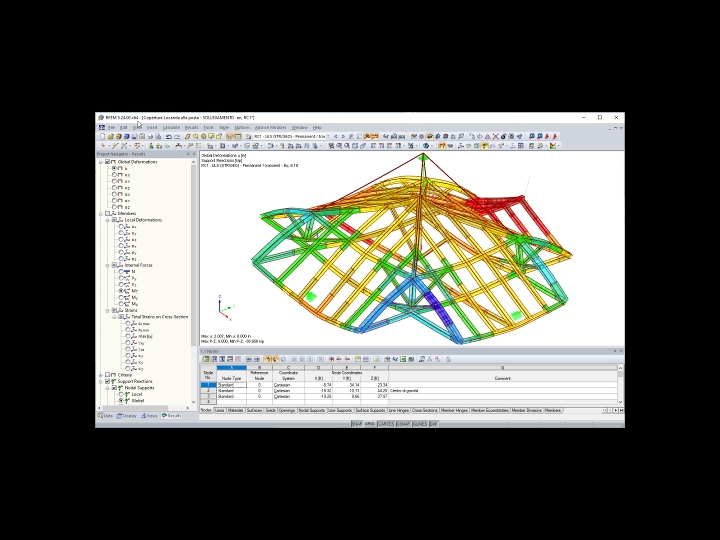
Task: Open the Add-on Modules menu
Action: click(x=270, y=128)
